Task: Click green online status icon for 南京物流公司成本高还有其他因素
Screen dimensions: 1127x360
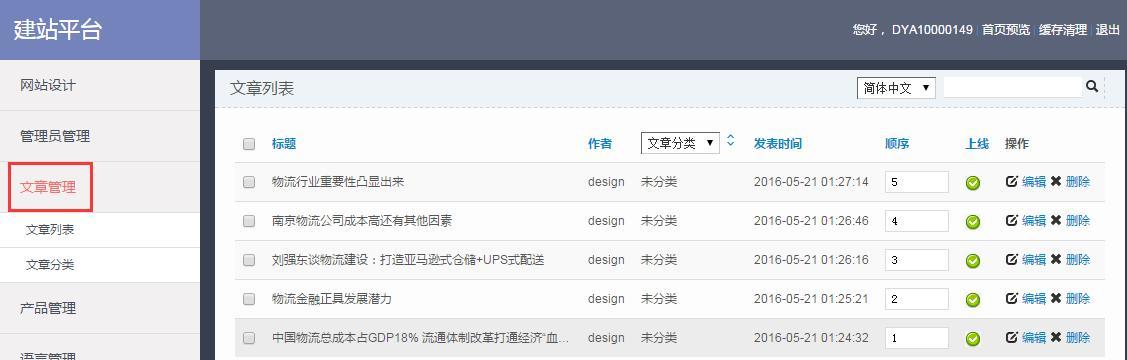Action: point(972,221)
